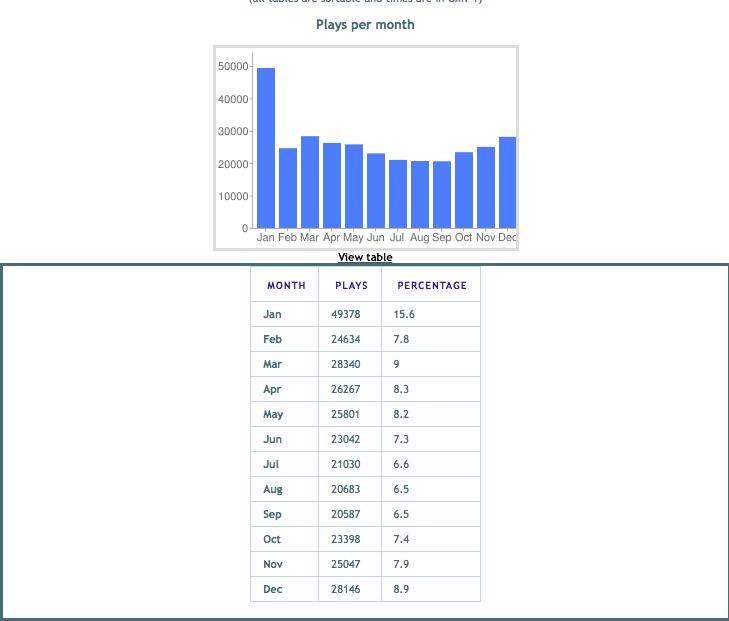Select plays value 49378
This screenshot has height=621, width=729.
click(345, 314)
